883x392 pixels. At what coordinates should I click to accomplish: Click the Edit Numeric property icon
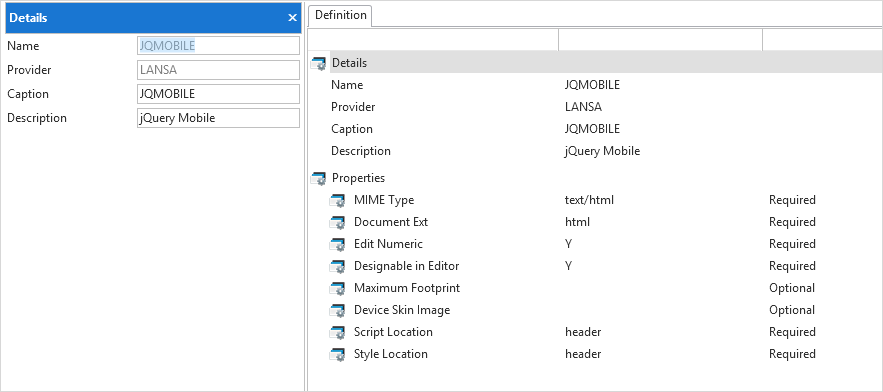(x=337, y=244)
